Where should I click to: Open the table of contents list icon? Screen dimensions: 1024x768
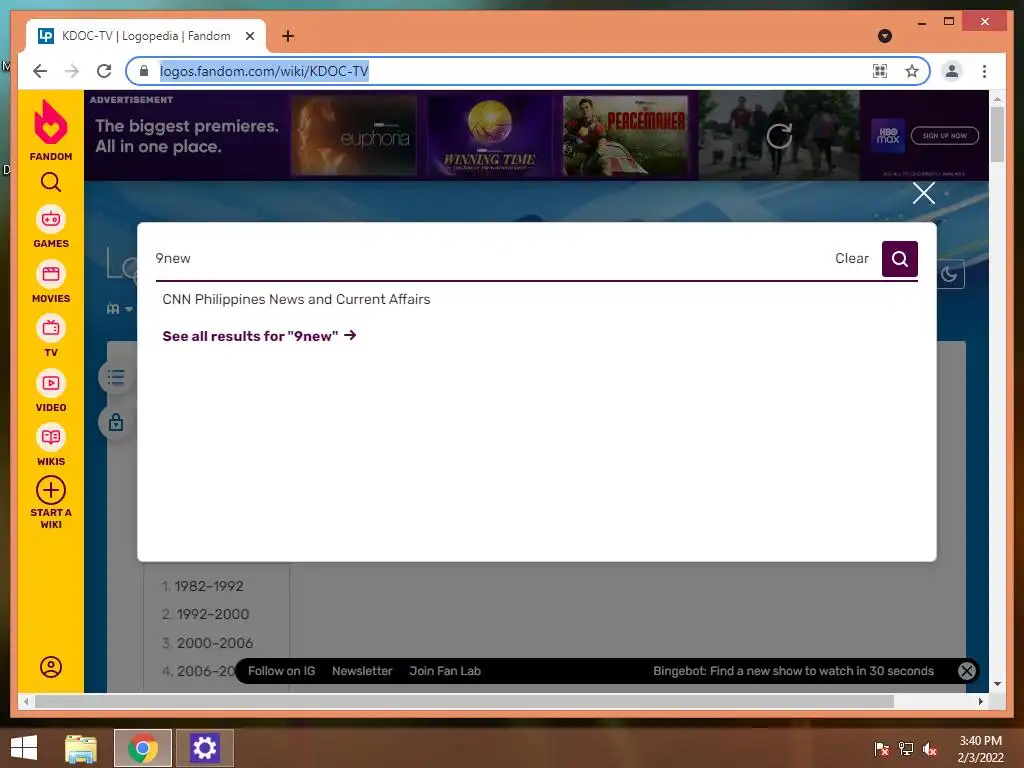(x=116, y=377)
